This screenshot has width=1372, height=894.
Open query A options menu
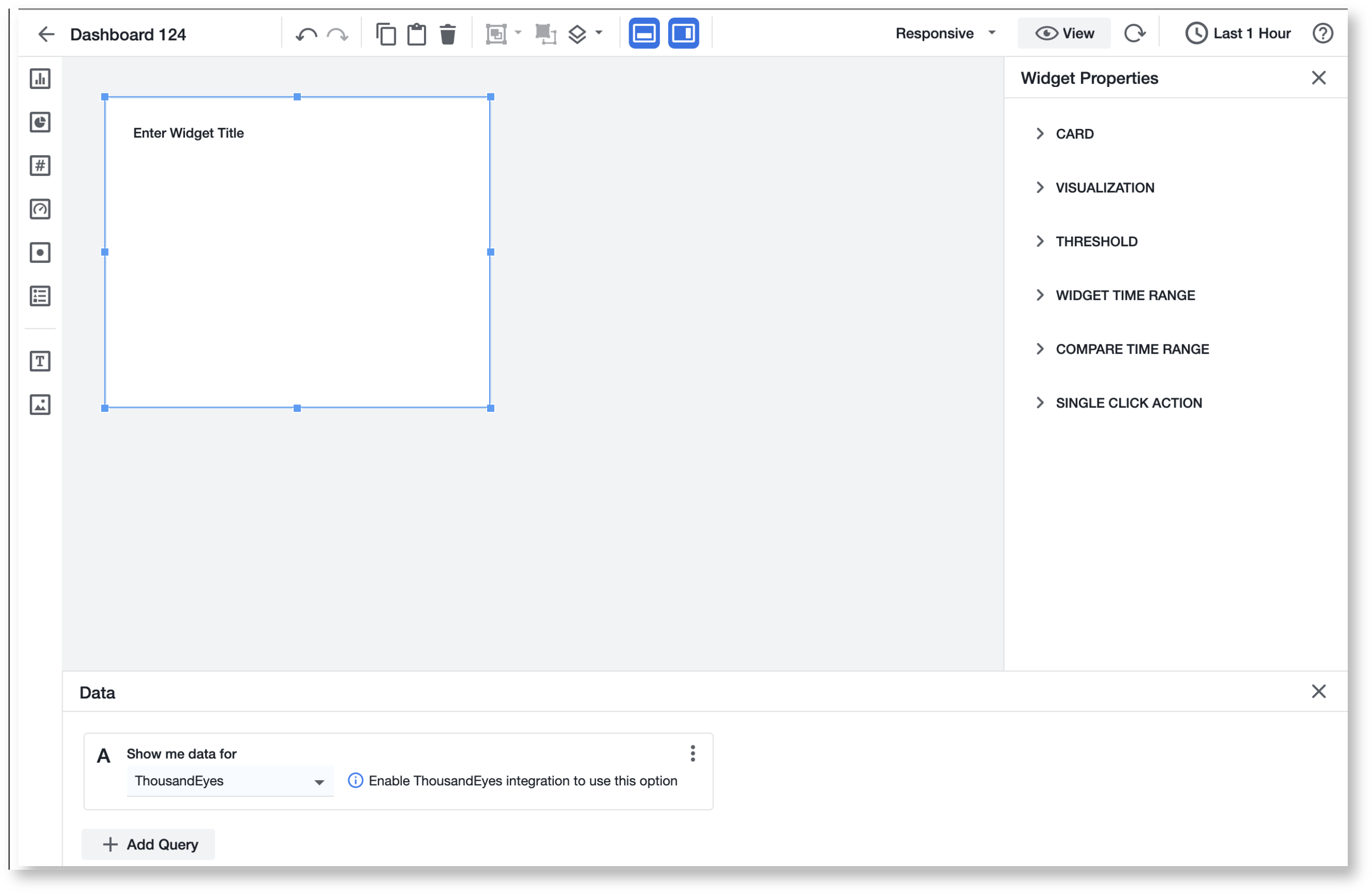(692, 754)
